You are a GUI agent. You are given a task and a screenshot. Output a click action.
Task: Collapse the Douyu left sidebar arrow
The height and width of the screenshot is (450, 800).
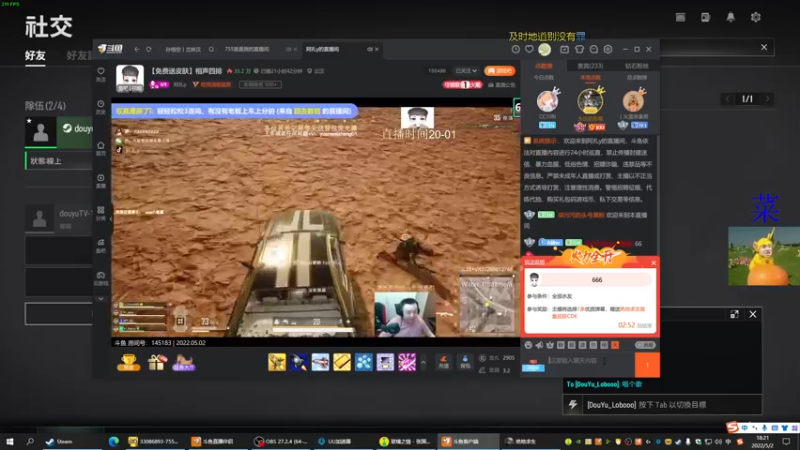[110, 218]
